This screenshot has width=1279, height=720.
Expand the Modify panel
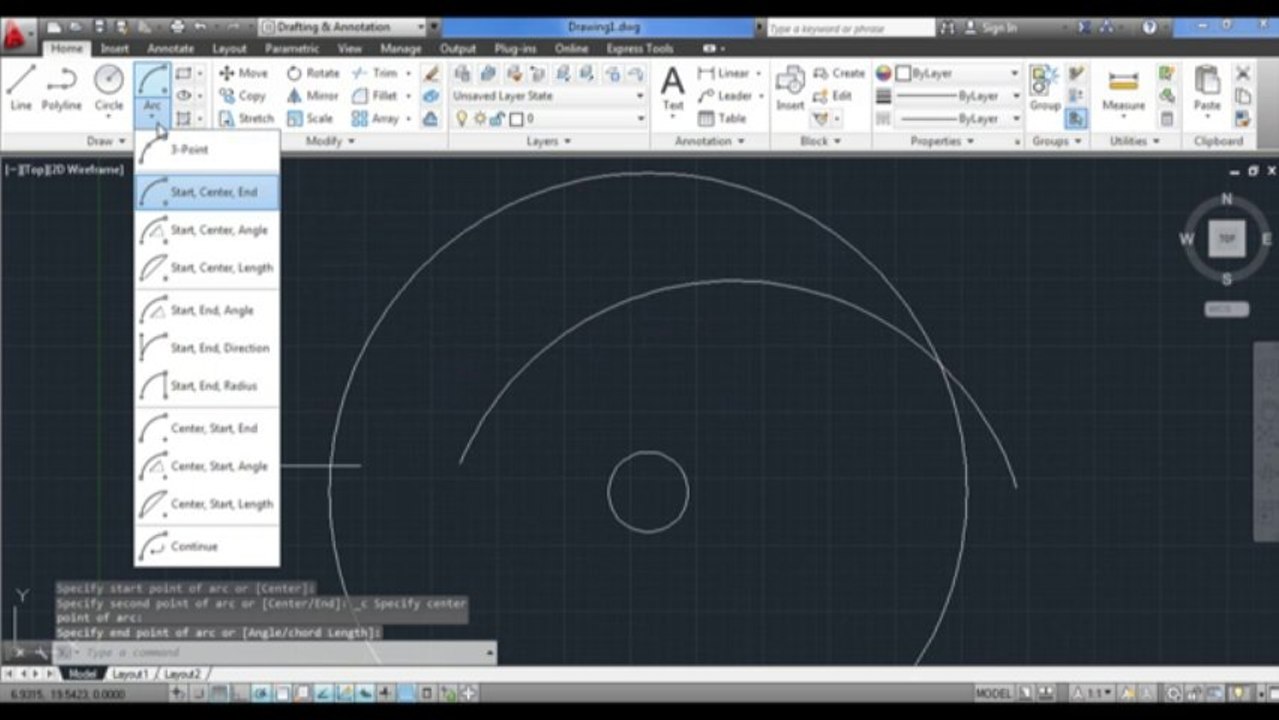330,141
